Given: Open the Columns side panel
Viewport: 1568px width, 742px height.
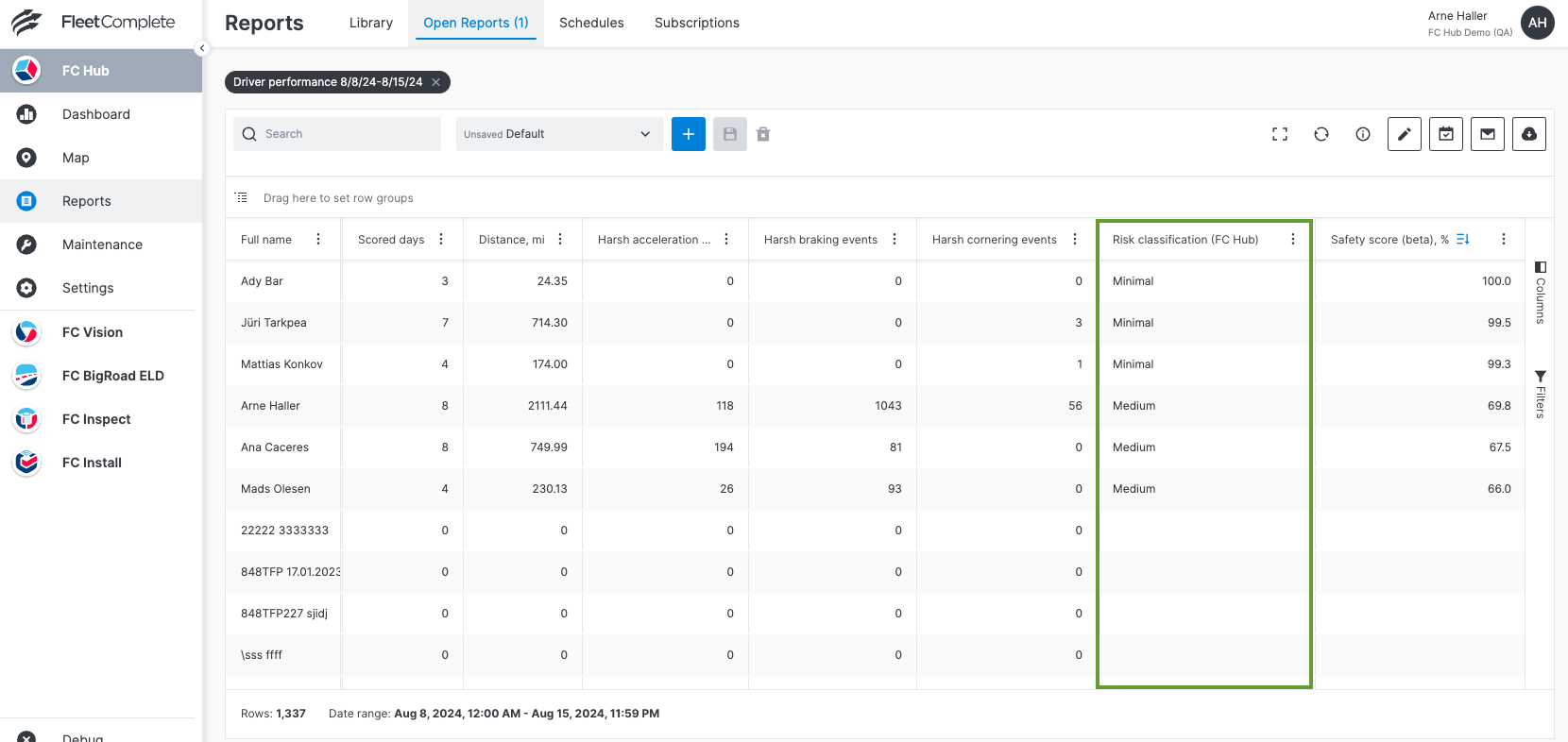Looking at the screenshot, I should [x=1540, y=293].
